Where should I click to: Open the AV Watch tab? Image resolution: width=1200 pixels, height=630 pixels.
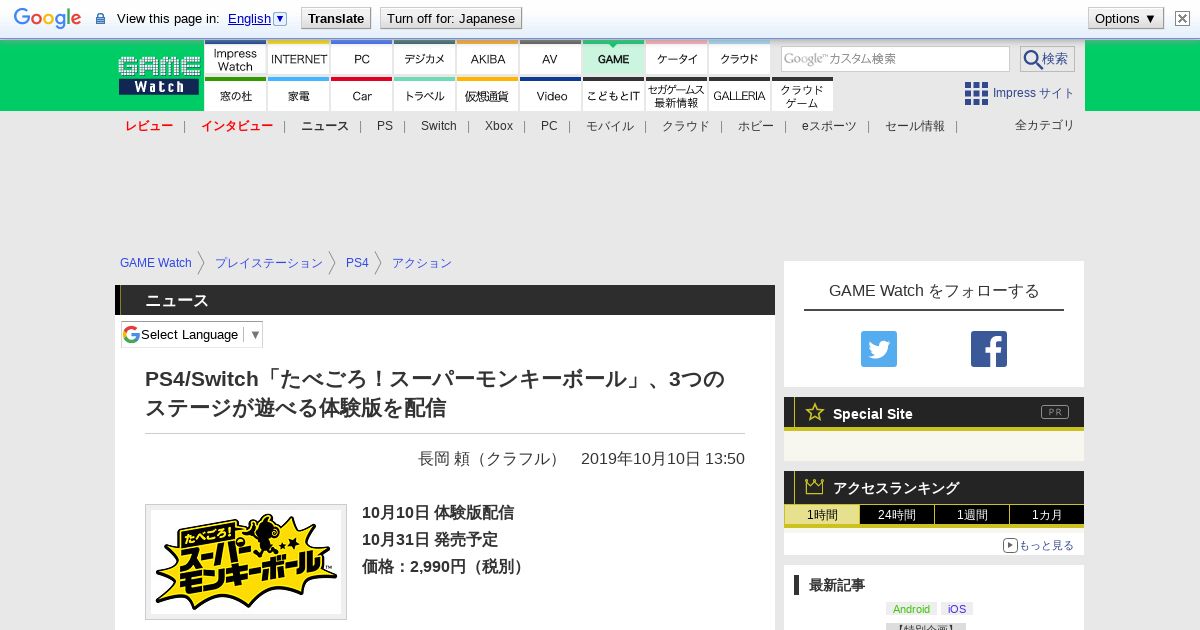[x=550, y=59]
